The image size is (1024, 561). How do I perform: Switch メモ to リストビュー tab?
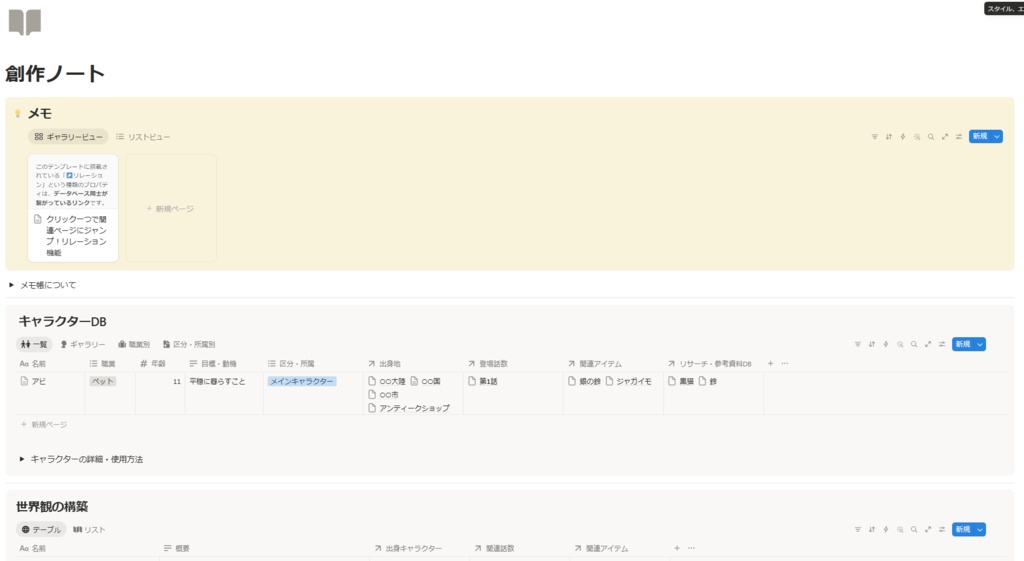tap(143, 136)
